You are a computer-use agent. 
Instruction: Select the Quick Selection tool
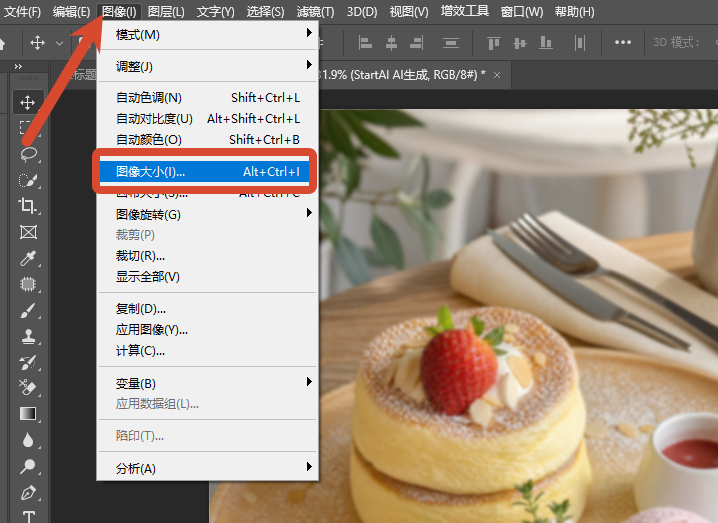[28, 180]
